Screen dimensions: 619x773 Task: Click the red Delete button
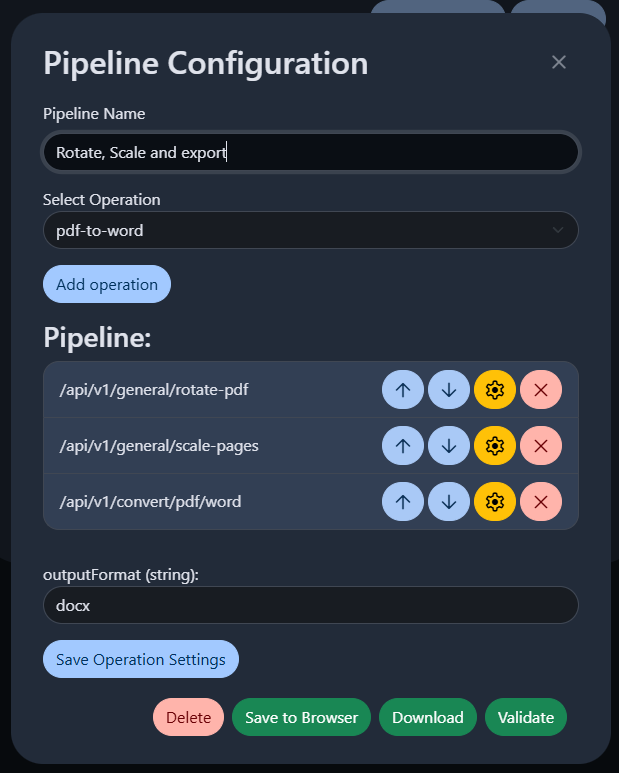pos(188,717)
